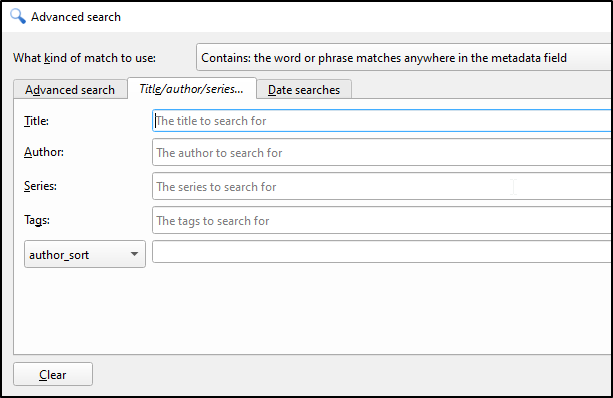
Task: Click the Author search input
Action: 382,152
